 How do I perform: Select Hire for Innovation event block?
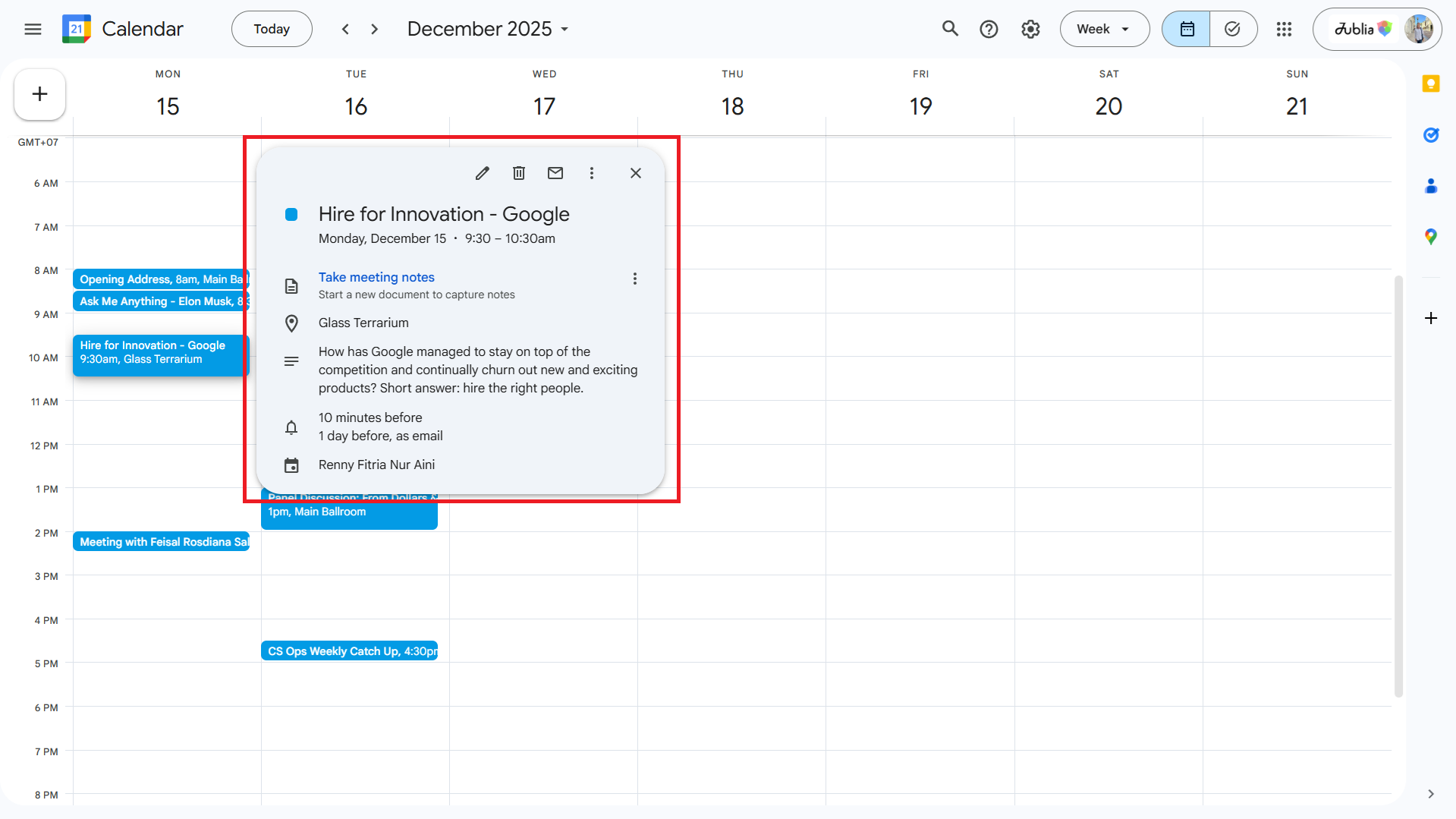coord(161,355)
